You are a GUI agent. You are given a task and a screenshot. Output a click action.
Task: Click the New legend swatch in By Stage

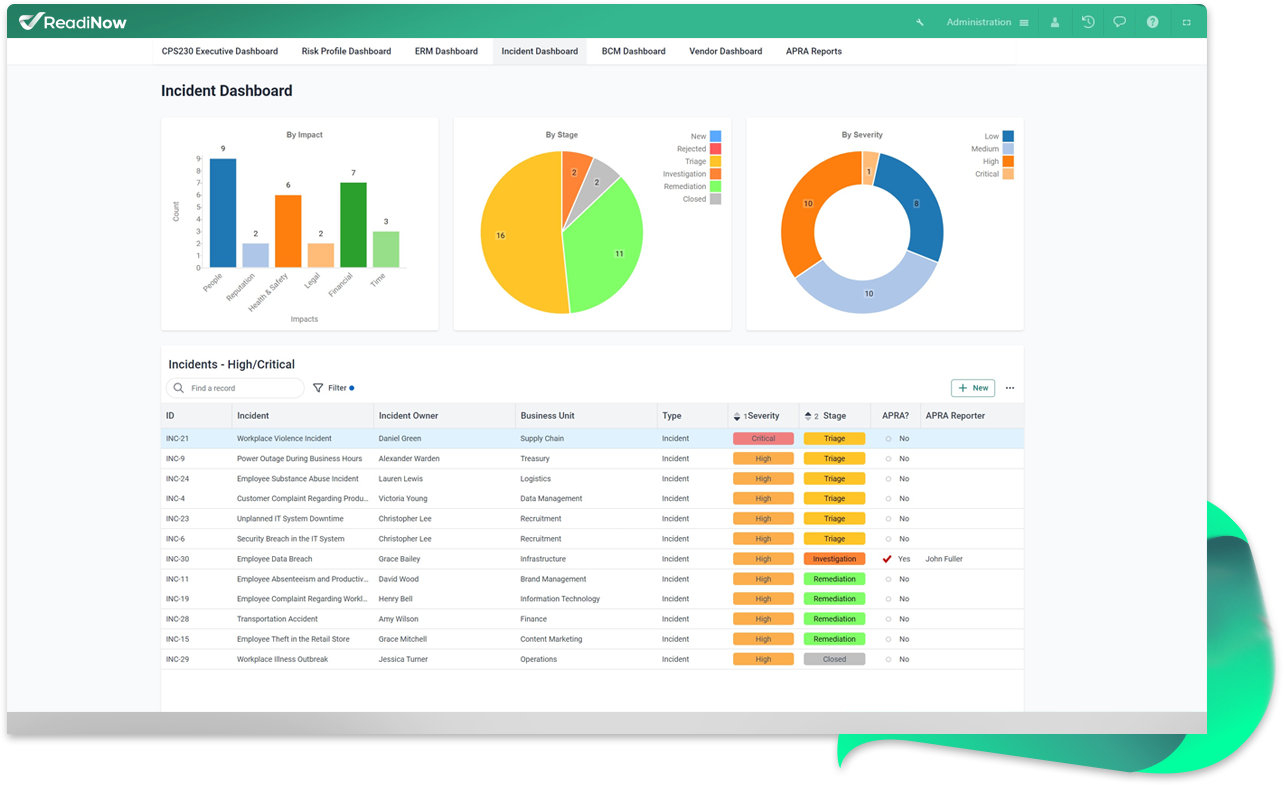(x=715, y=136)
